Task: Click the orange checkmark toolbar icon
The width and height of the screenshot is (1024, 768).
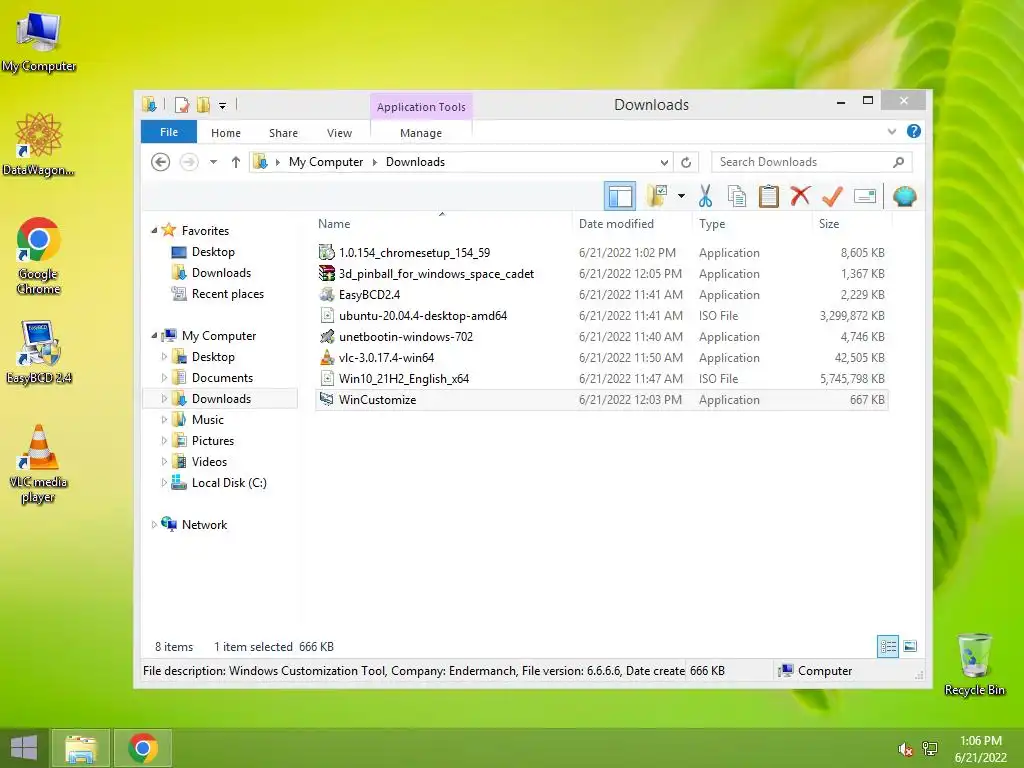Action: point(832,196)
